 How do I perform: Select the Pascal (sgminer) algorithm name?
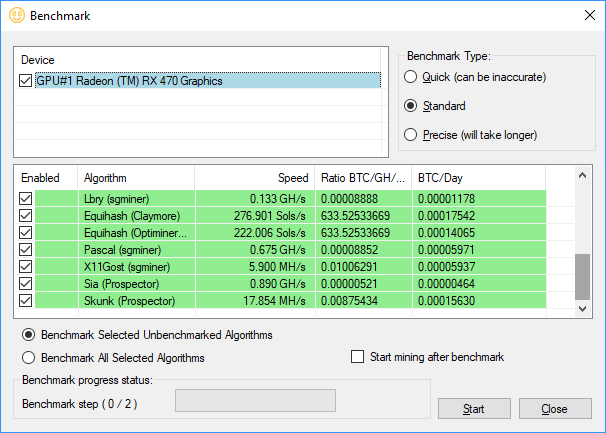123,250
